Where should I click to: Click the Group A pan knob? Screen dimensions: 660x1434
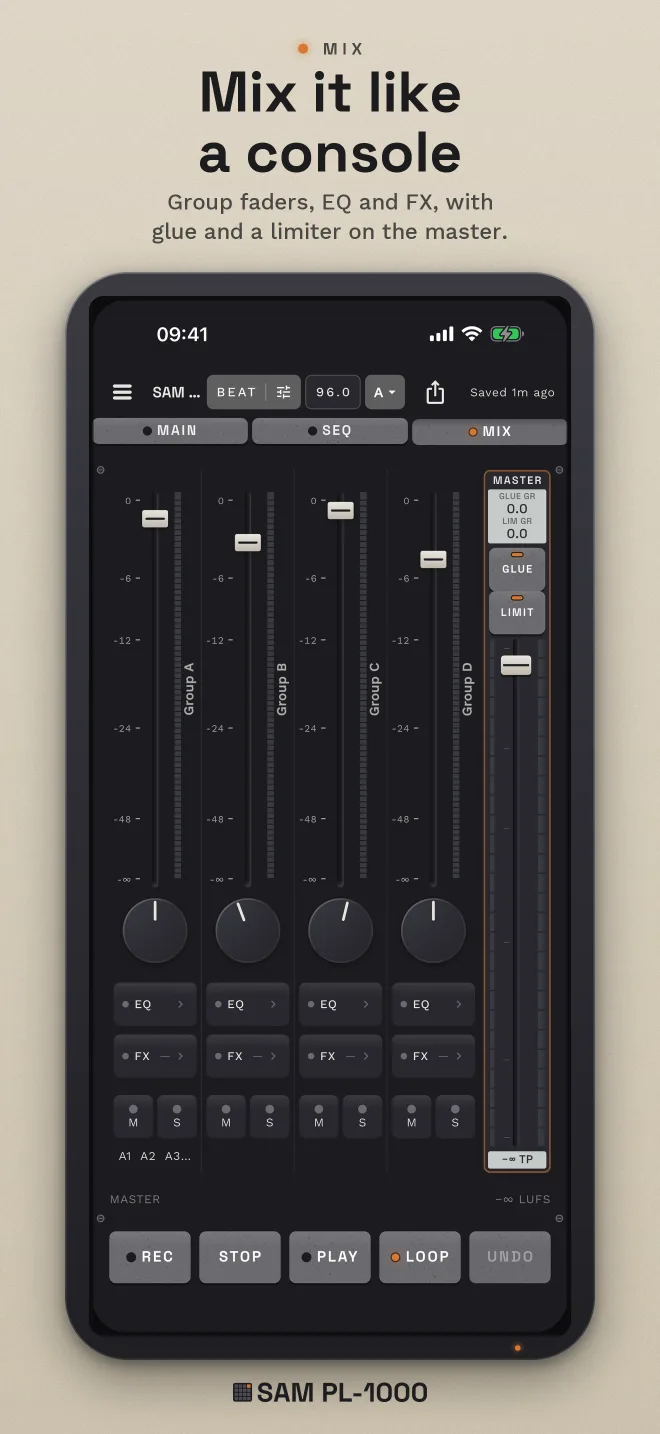tap(155, 930)
